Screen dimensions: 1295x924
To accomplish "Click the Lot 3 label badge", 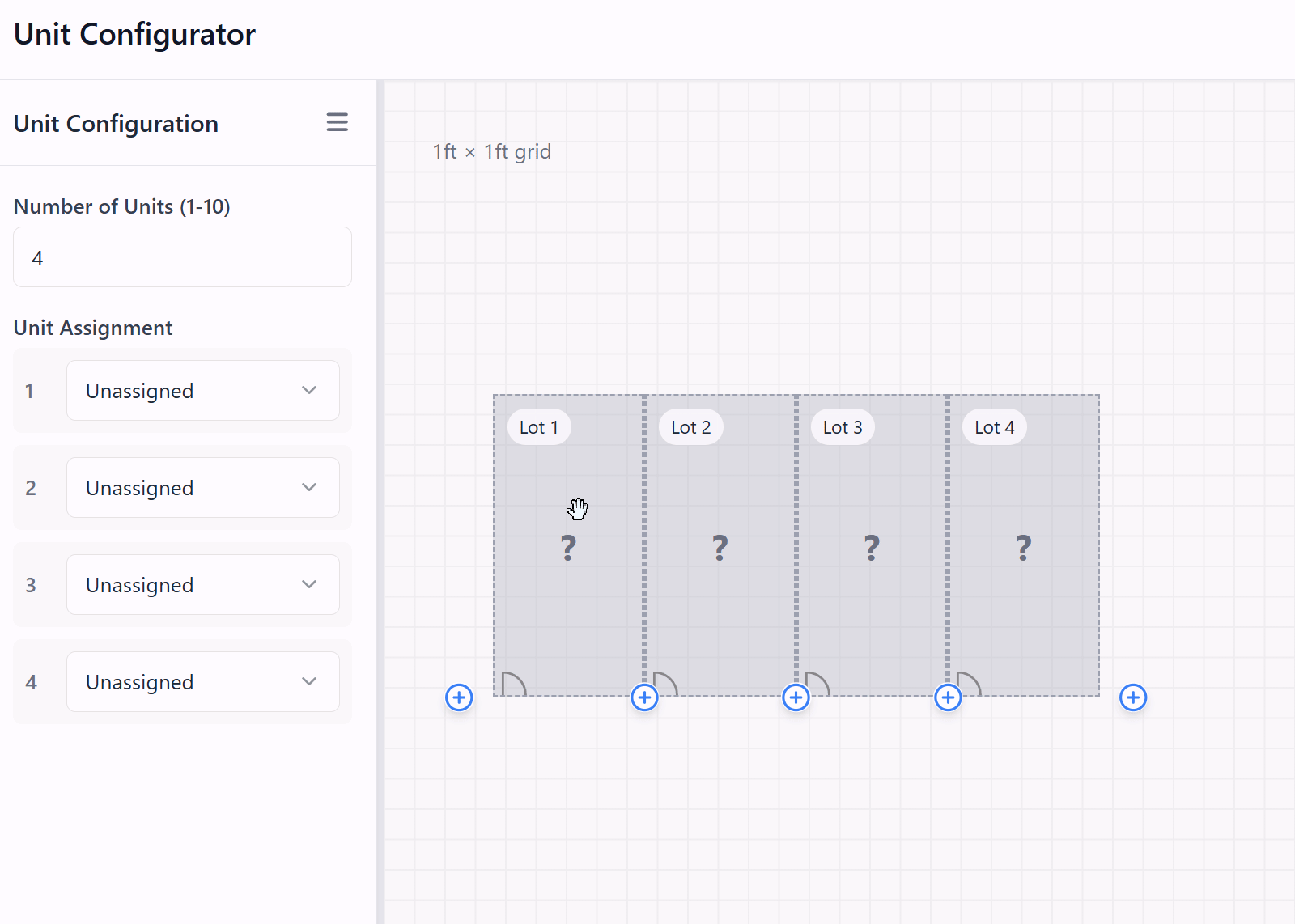I will (843, 427).
